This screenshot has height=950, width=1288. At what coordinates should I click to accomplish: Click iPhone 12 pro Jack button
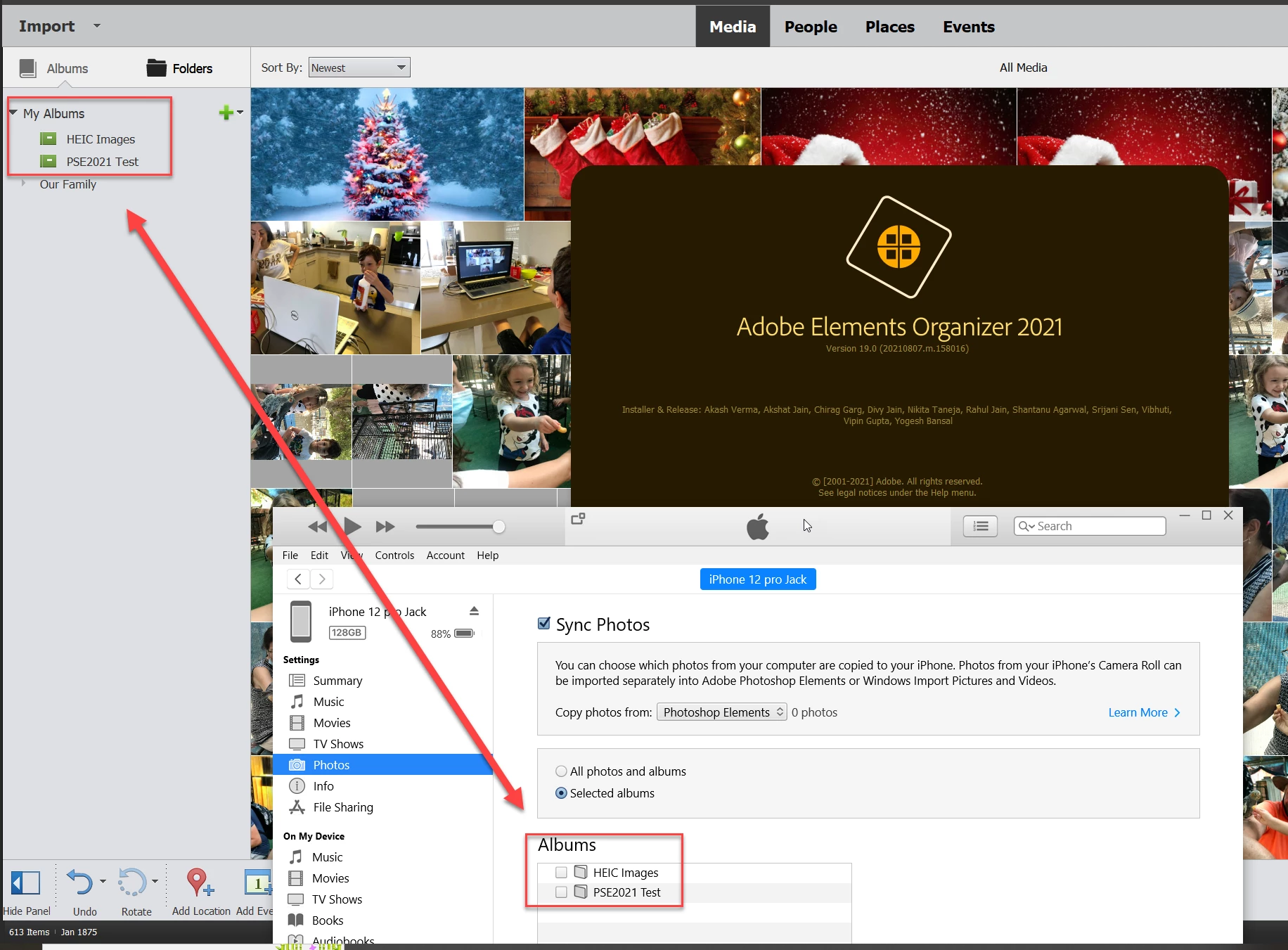click(x=758, y=579)
